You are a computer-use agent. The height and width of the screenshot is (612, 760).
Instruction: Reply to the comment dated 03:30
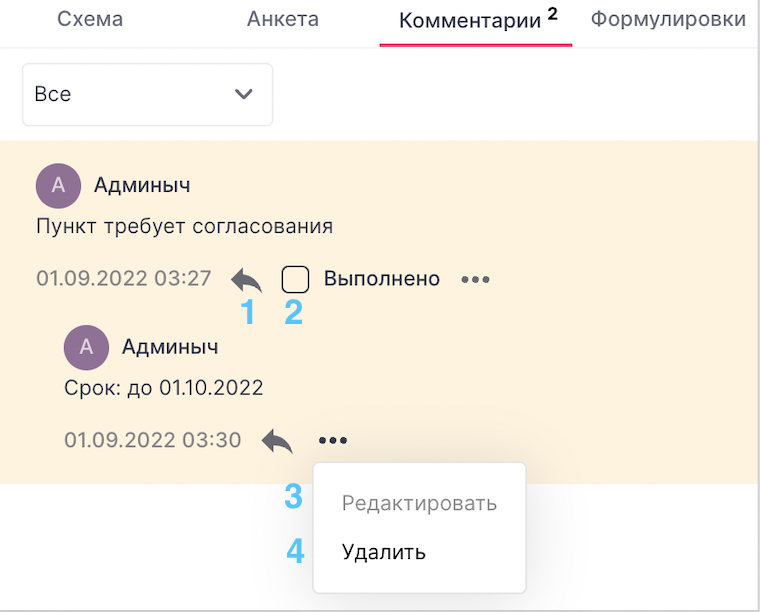tap(277, 441)
